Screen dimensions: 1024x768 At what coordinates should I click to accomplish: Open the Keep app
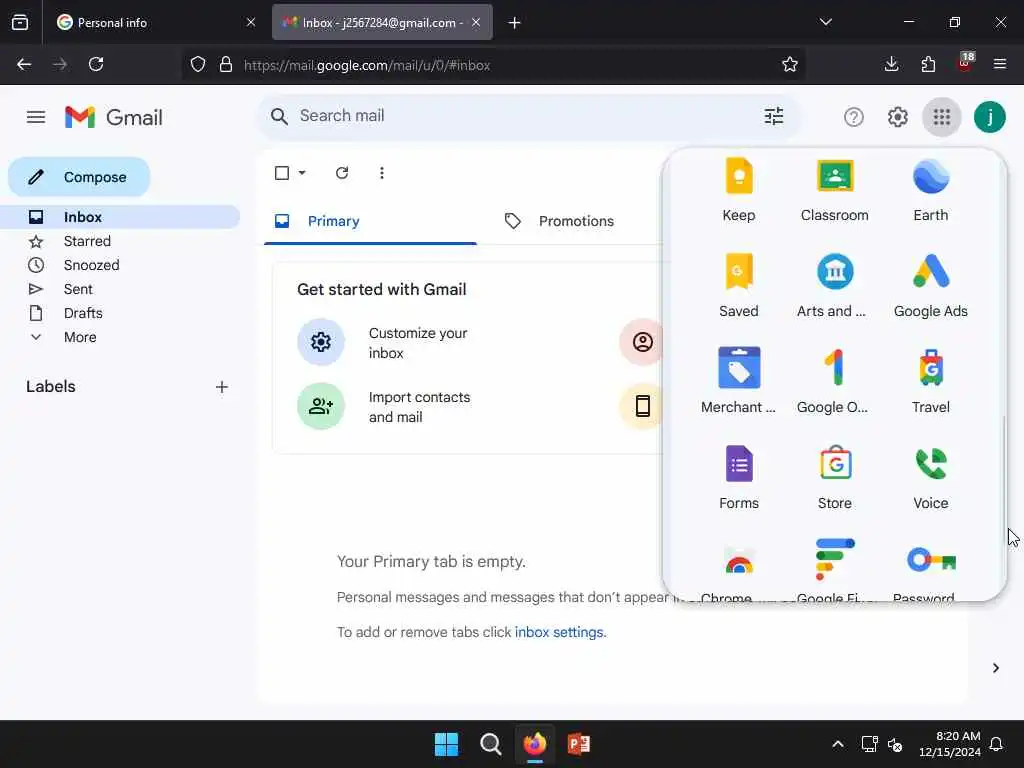739,189
